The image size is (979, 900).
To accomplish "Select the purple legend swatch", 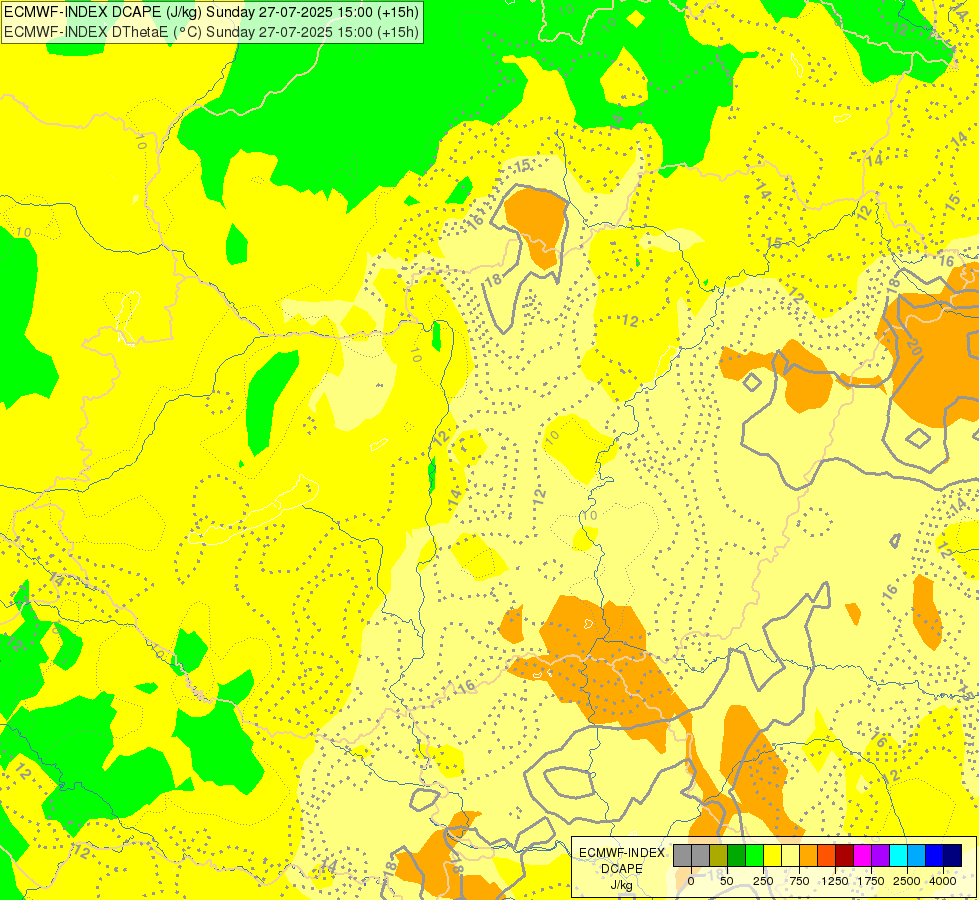I will [881, 855].
